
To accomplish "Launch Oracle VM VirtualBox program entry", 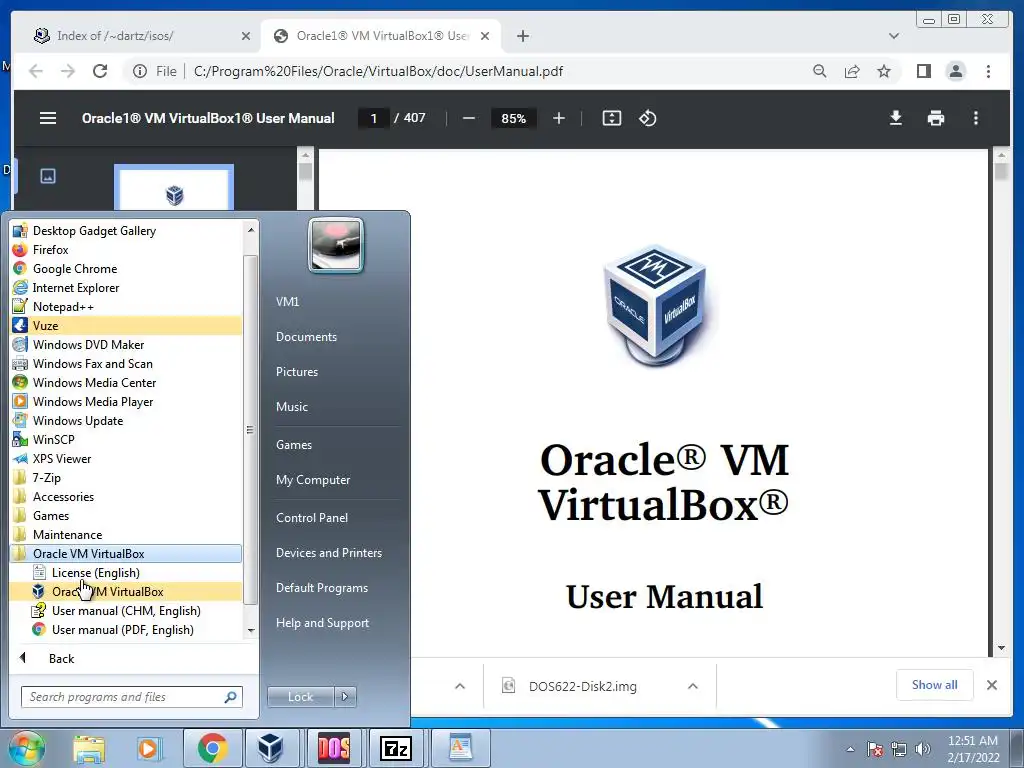I will pyautogui.click(x=126, y=592).
